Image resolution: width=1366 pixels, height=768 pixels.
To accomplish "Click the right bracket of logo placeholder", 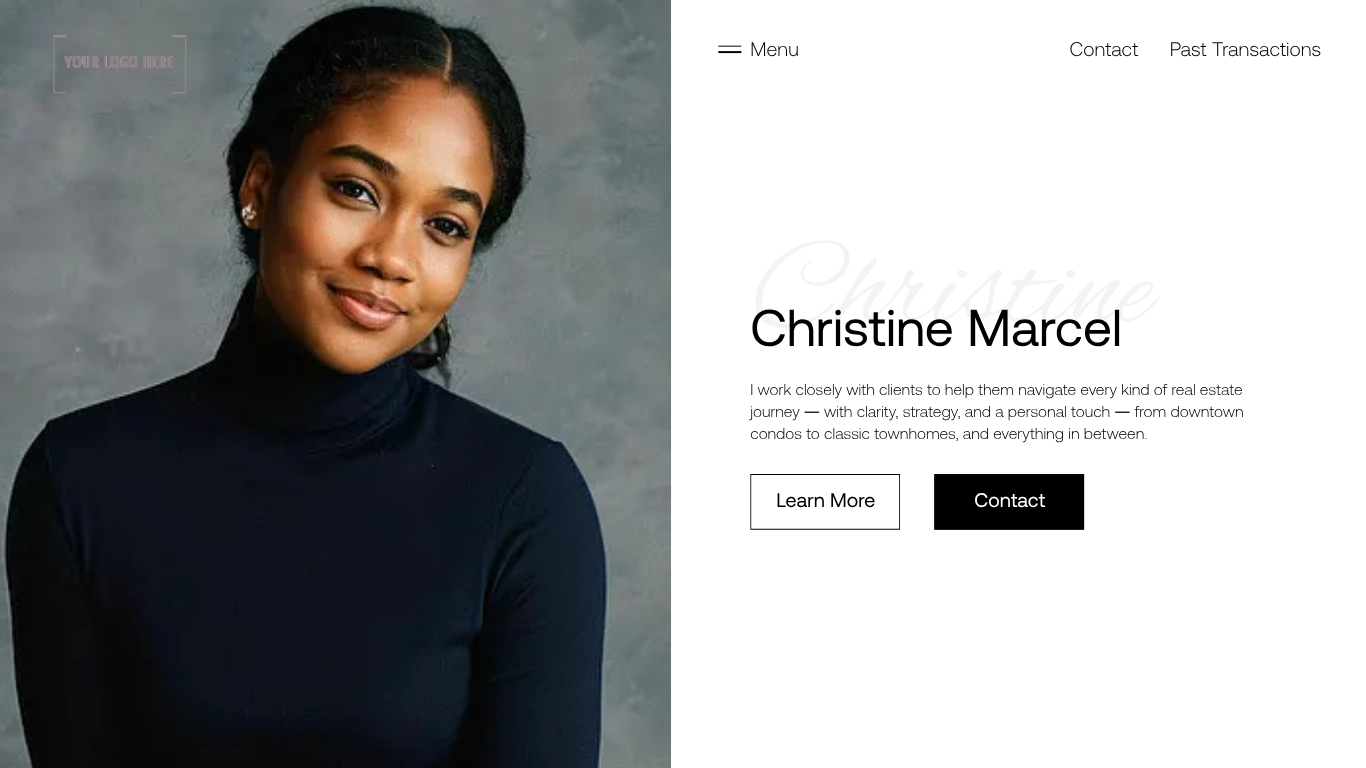I will pos(181,64).
